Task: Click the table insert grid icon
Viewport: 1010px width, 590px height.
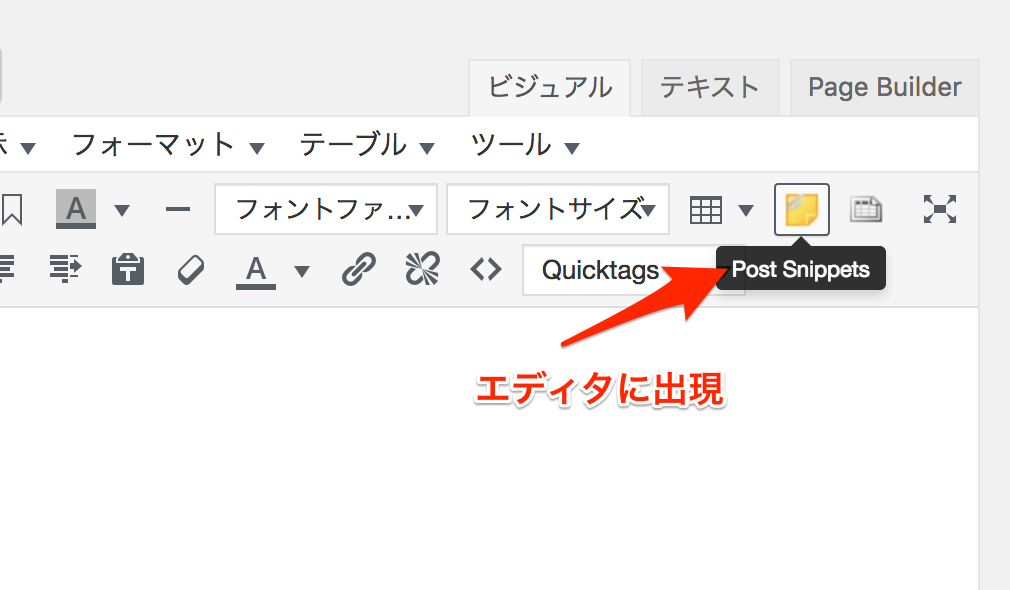Action: pyautogui.click(x=705, y=210)
